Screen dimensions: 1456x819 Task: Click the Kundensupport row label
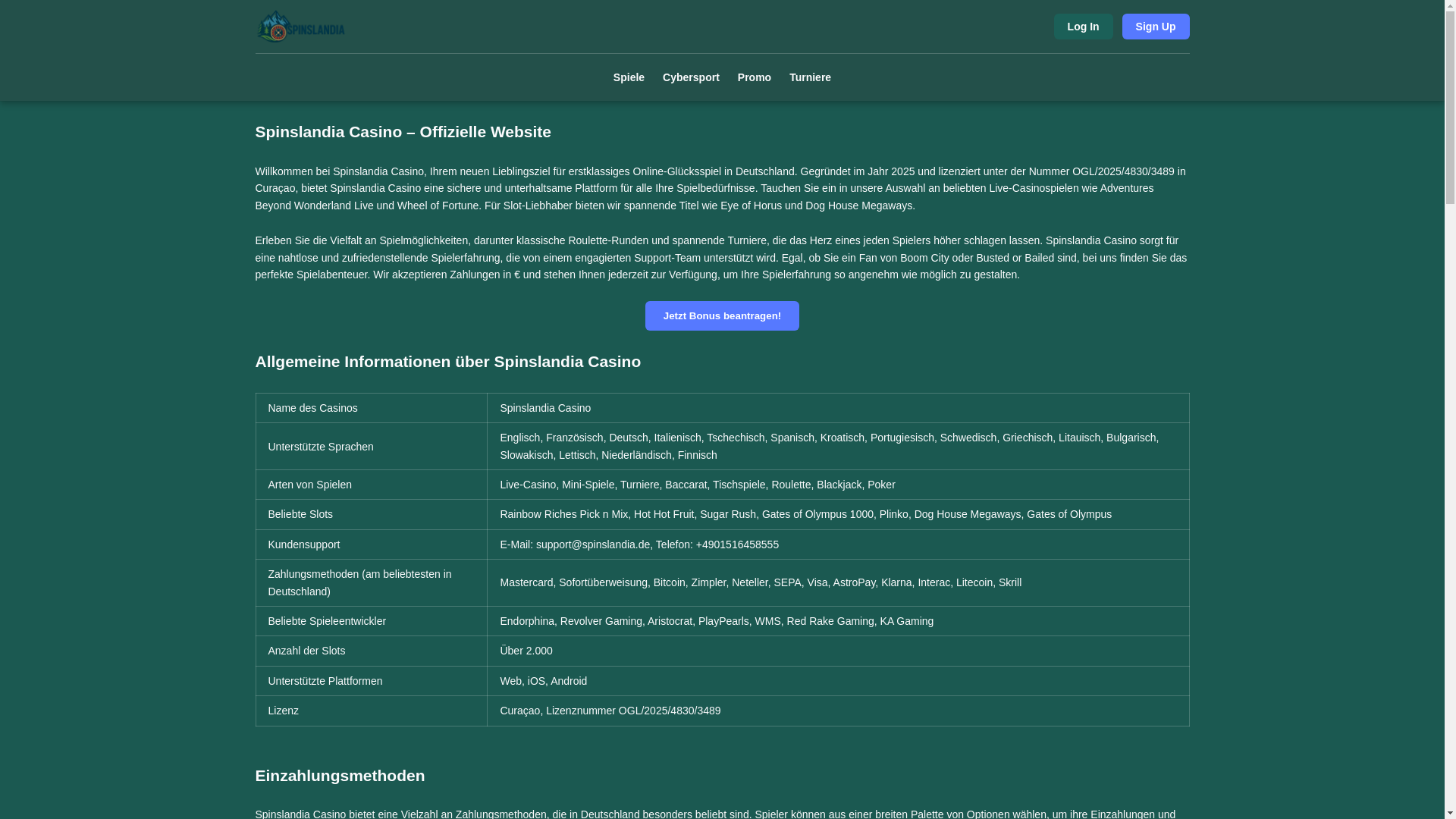point(303,544)
